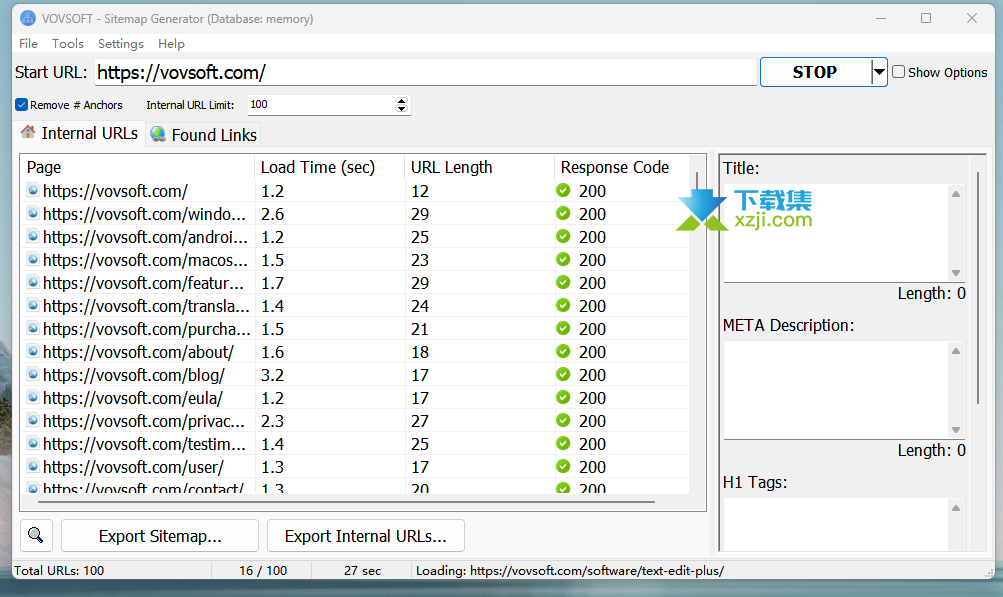This screenshot has height=597, width=1003.
Task: Increase the Internal URL Limit value
Action: [x=402, y=100]
